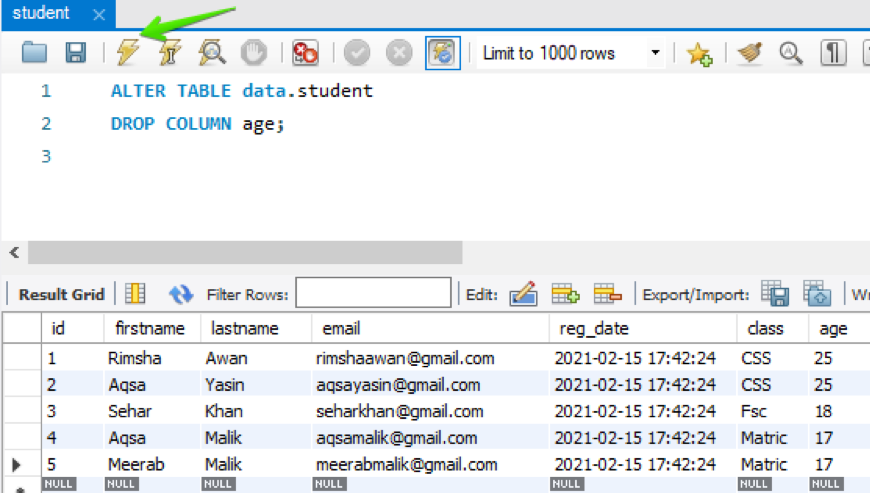Run Explain plan for the statement
This screenshot has width=870, height=493.
pos(211,53)
